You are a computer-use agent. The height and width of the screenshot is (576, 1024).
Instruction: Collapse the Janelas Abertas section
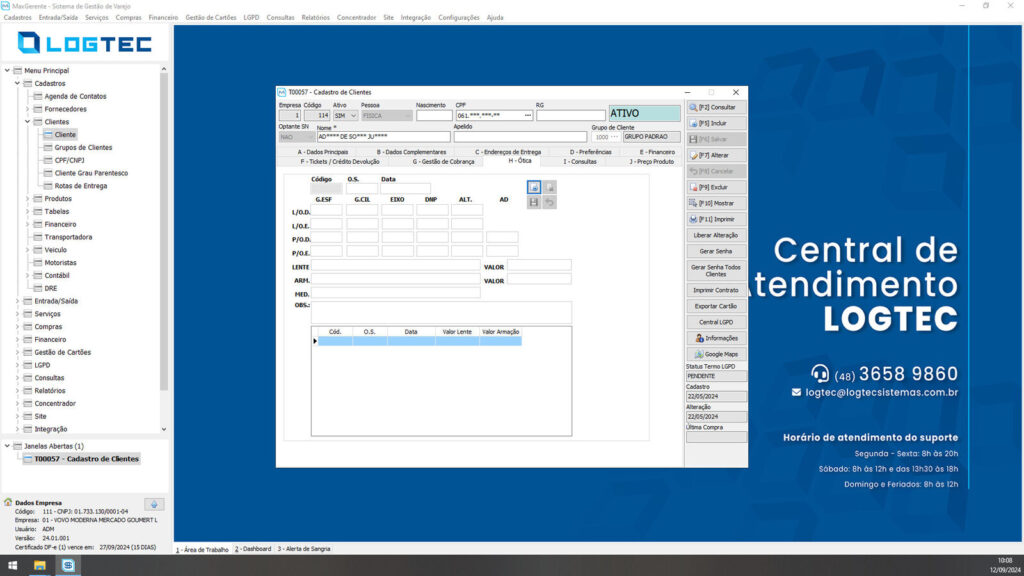pyautogui.click(x=7, y=446)
